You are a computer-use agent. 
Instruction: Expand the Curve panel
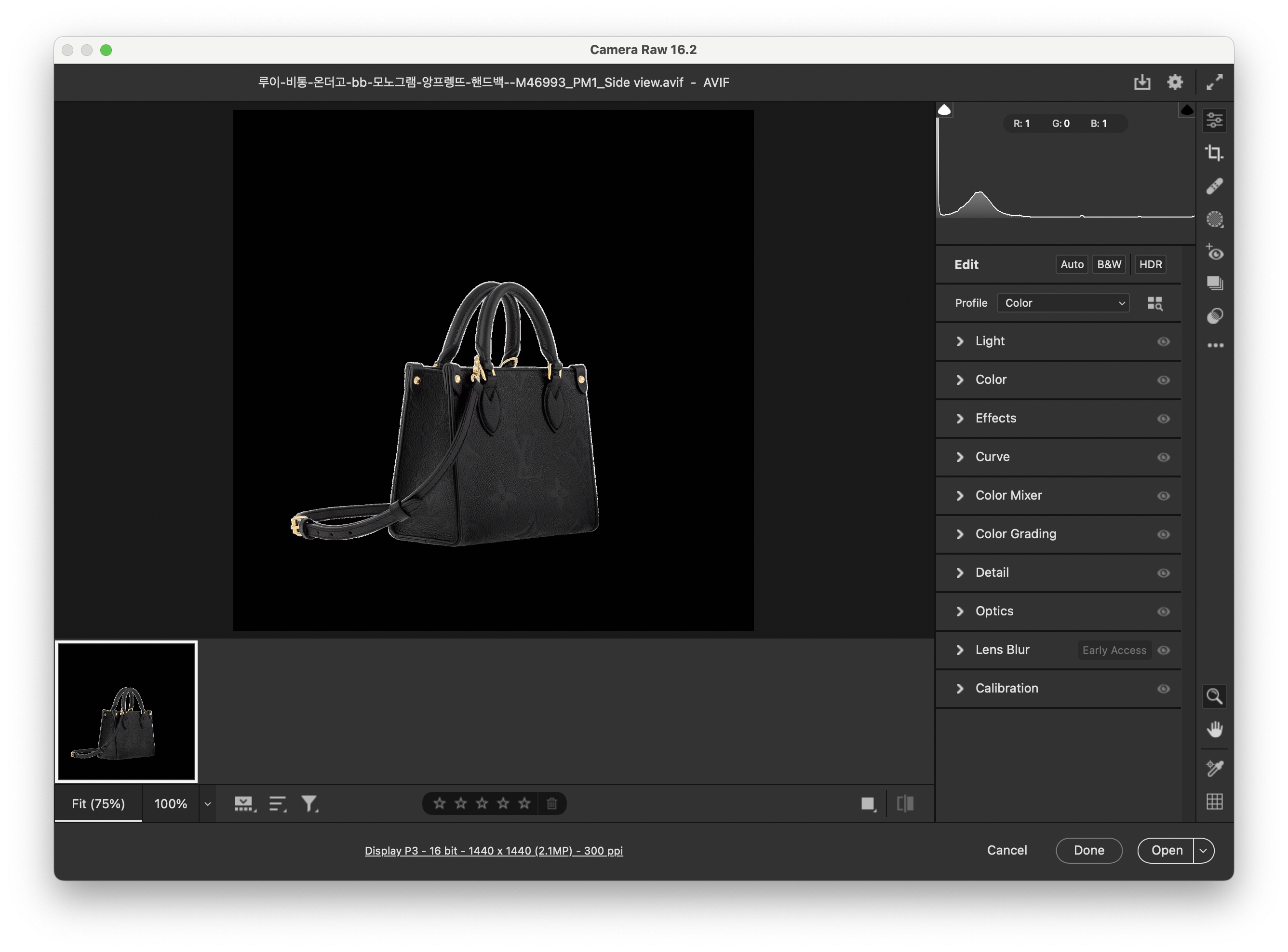[960, 457]
